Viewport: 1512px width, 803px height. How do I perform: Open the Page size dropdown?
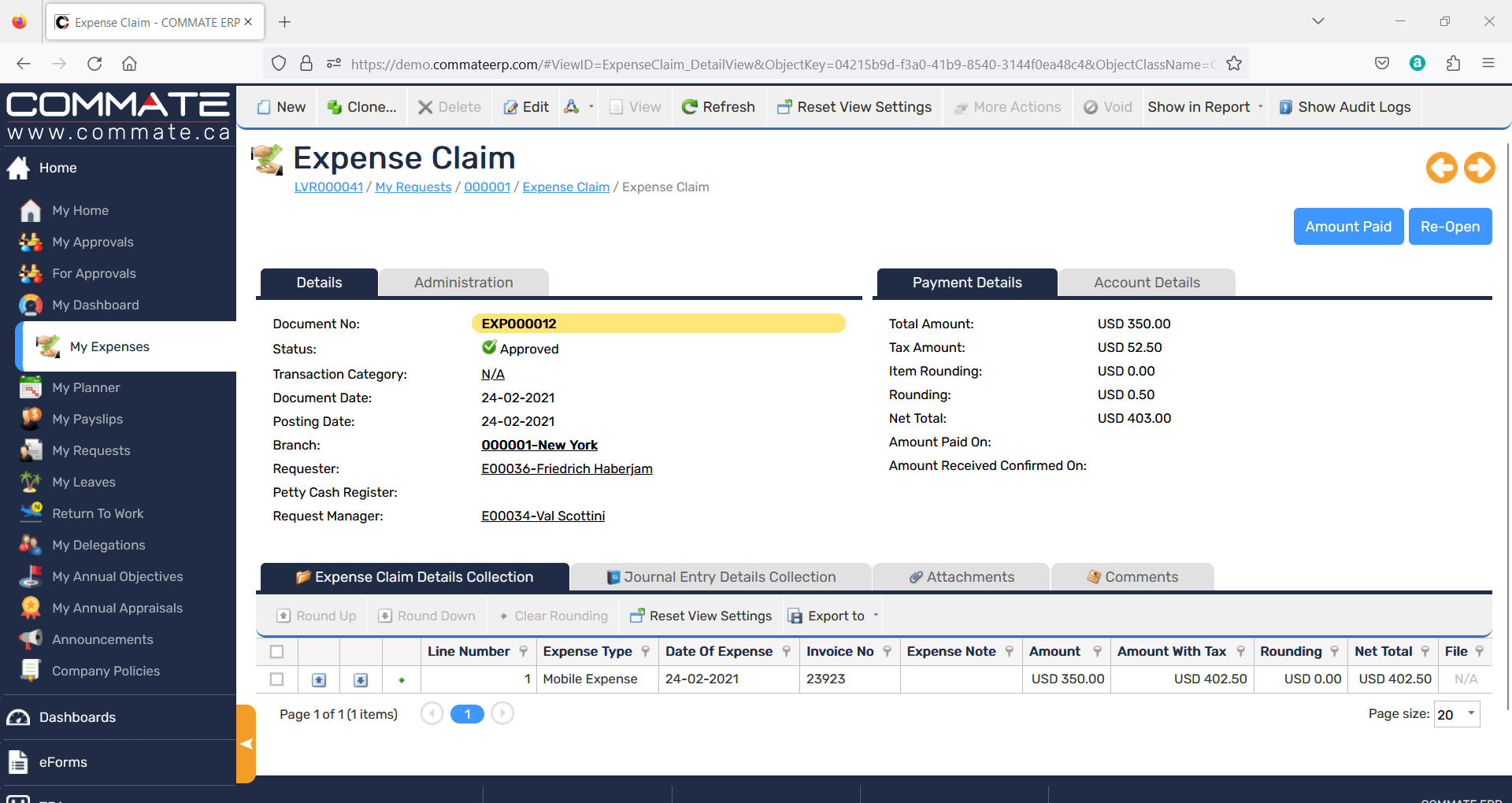pyautogui.click(x=1471, y=713)
